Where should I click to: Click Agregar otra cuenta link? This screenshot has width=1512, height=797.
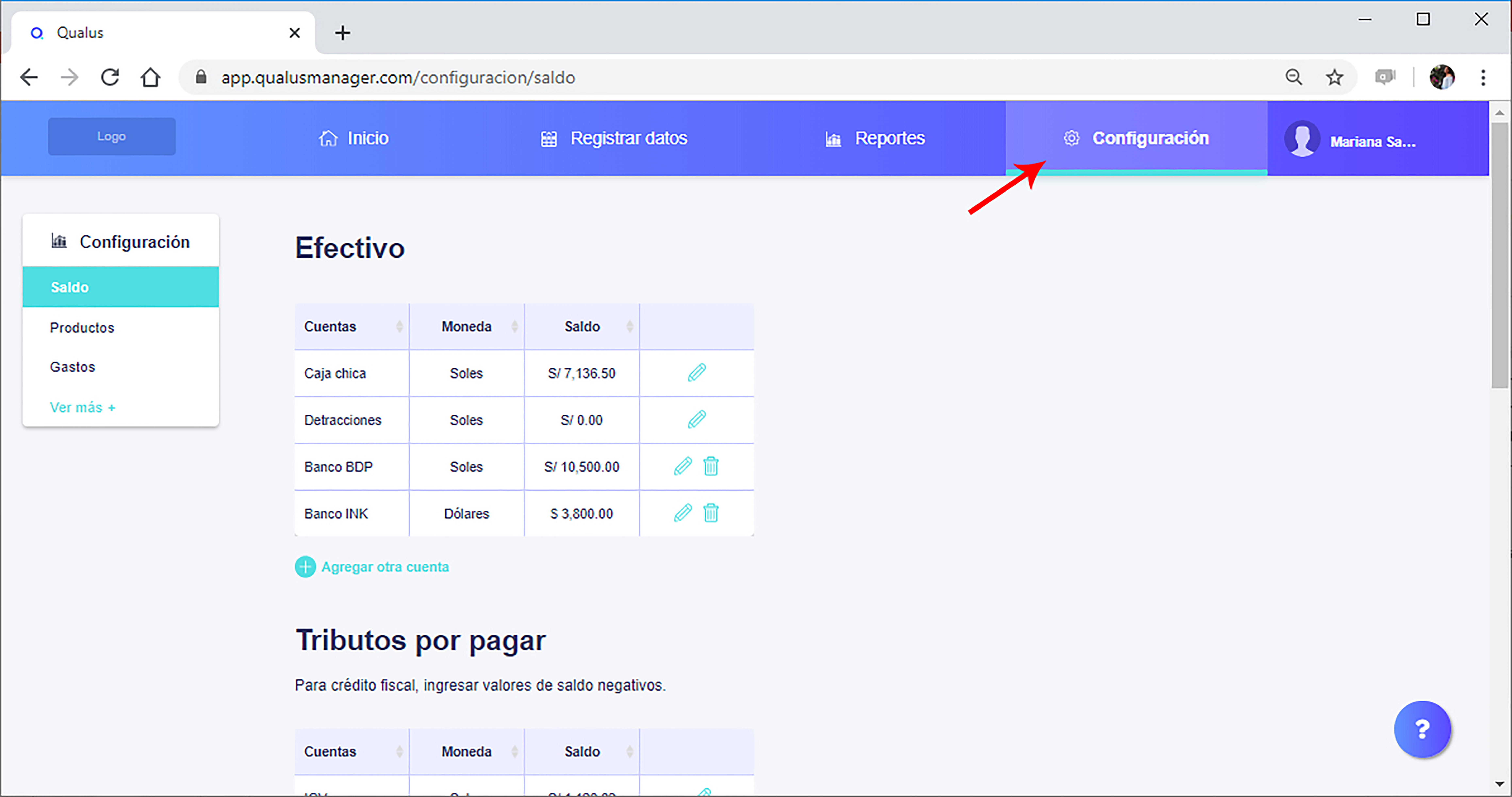click(x=385, y=567)
